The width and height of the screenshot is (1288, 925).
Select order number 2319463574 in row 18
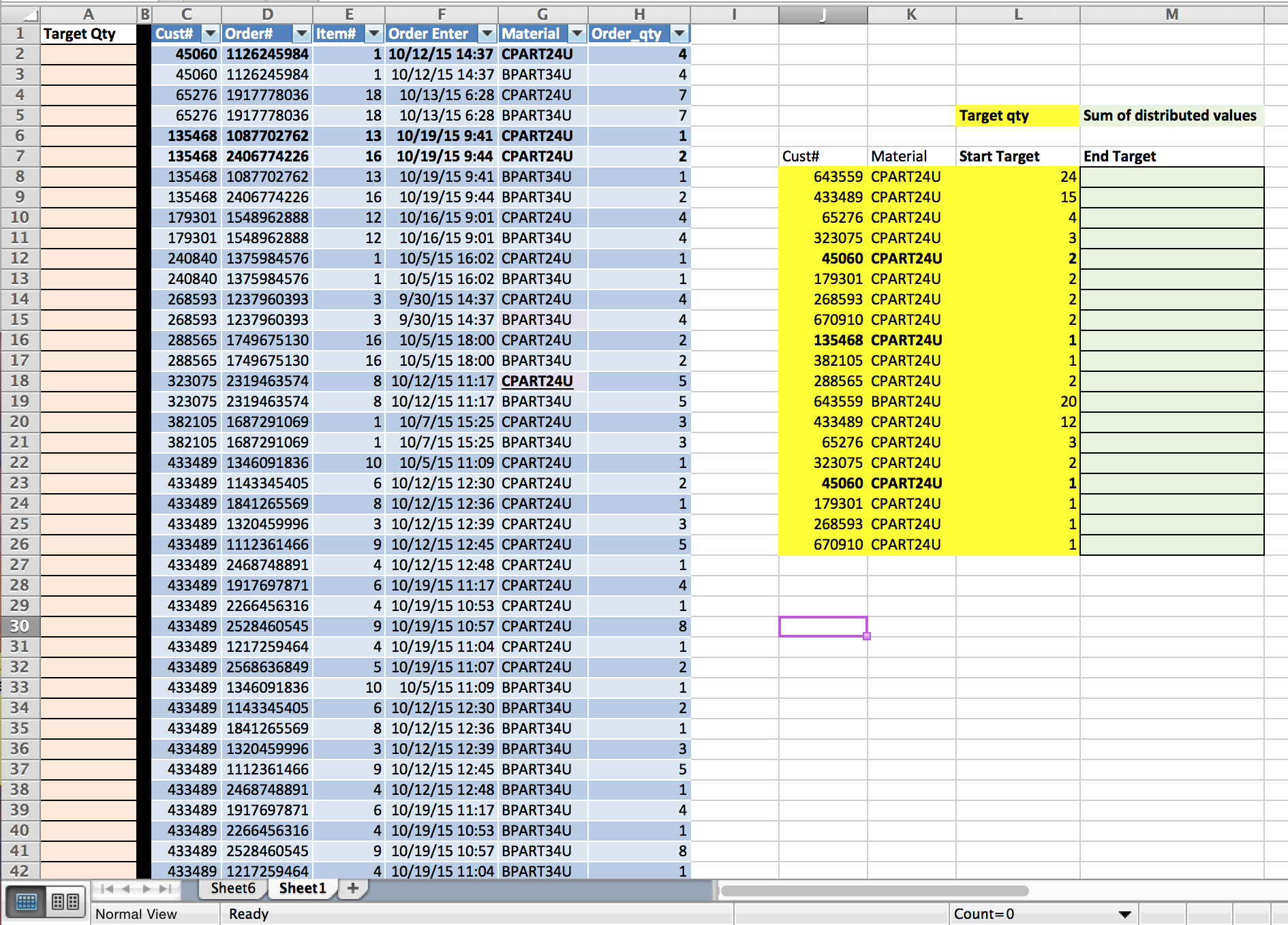(268, 381)
